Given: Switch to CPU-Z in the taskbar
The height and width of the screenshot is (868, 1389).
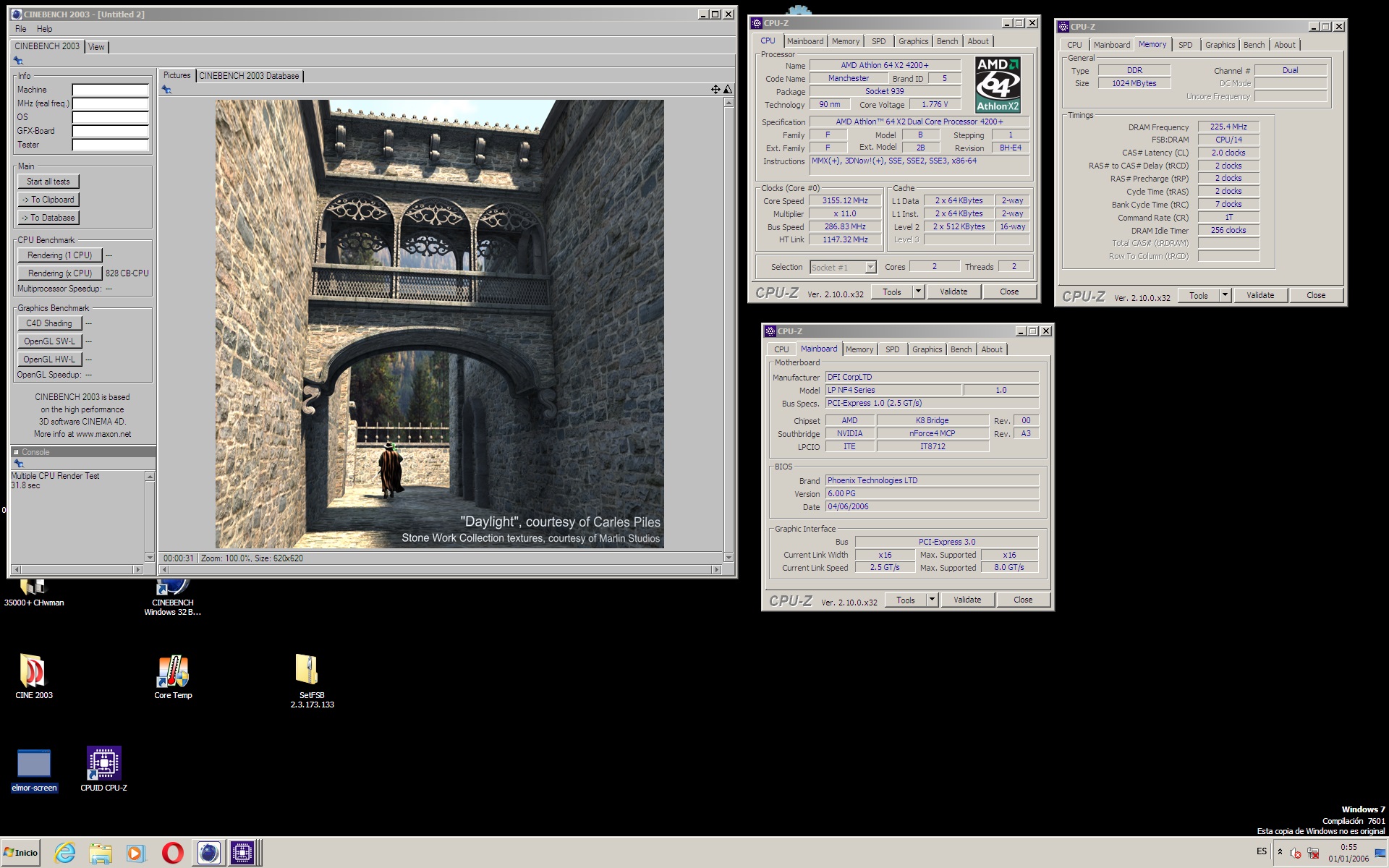Looking at the screenshot, I should coord(243,853).
